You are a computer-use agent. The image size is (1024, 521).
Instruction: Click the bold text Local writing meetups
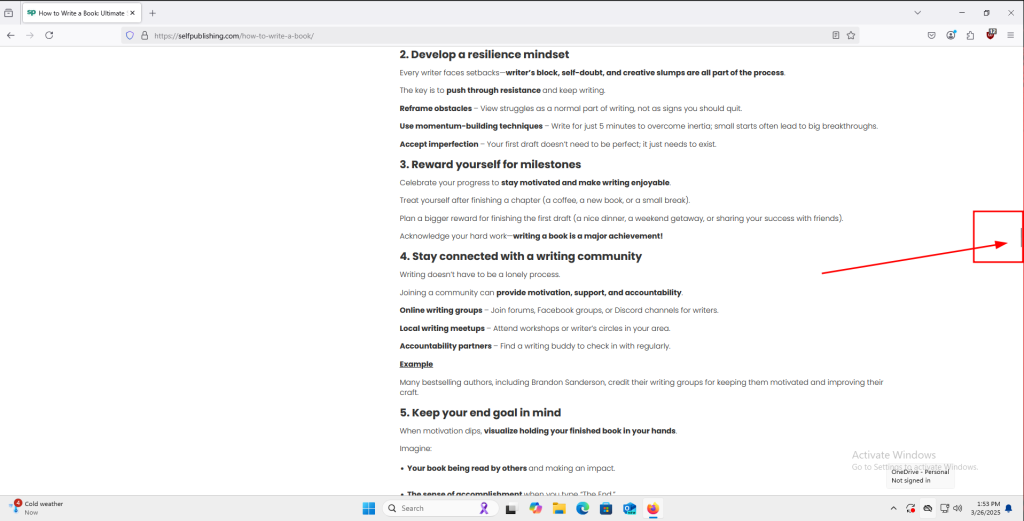[442, 328]
